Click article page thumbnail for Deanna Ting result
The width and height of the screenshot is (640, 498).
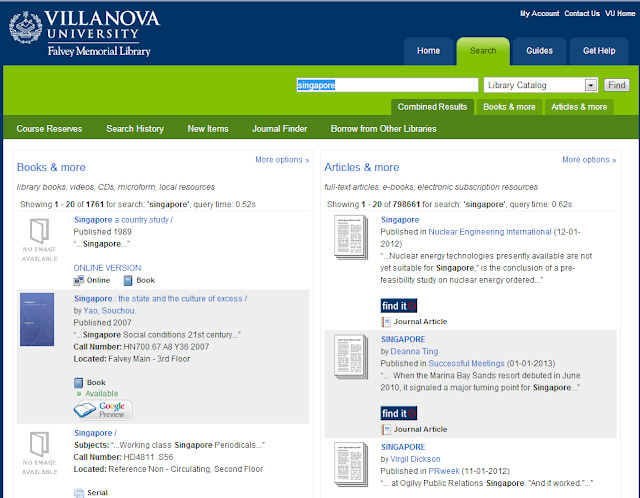click(x=351, y=357)
